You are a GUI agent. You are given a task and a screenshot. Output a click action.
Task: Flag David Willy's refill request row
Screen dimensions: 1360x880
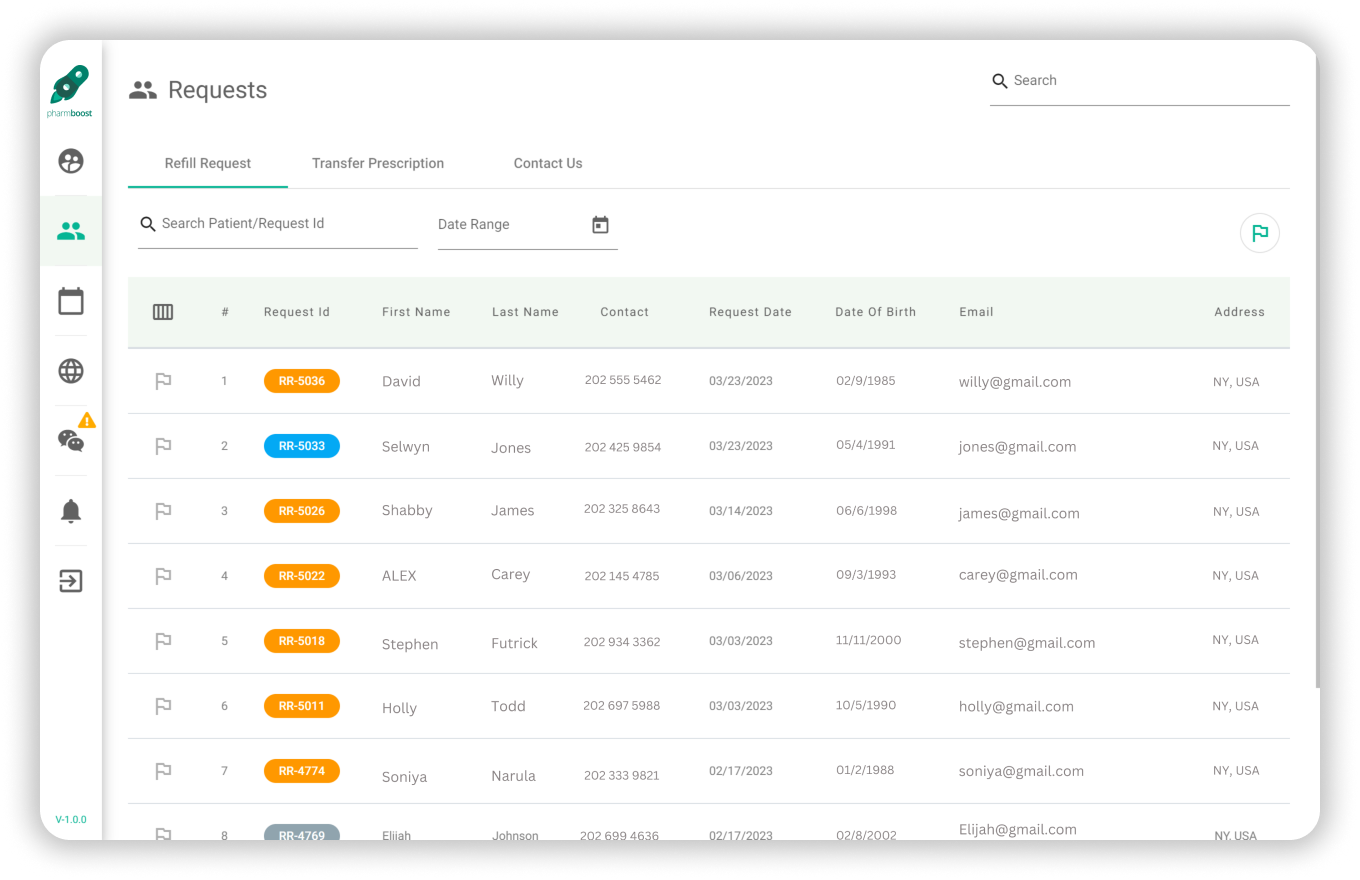click(x=163, y=381)
